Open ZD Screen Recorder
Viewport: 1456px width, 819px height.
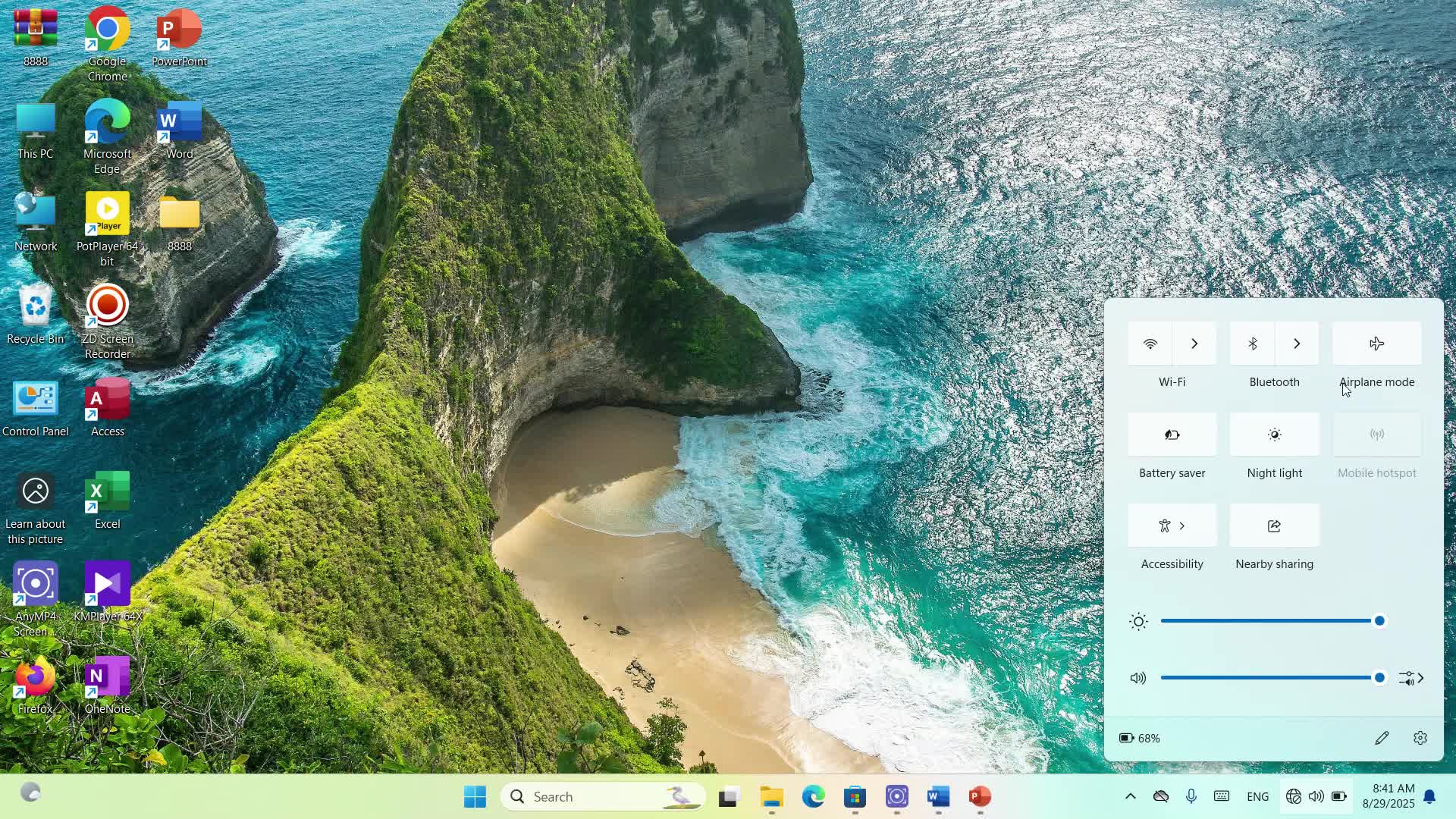pyautogui.click(x=106, y=307)
